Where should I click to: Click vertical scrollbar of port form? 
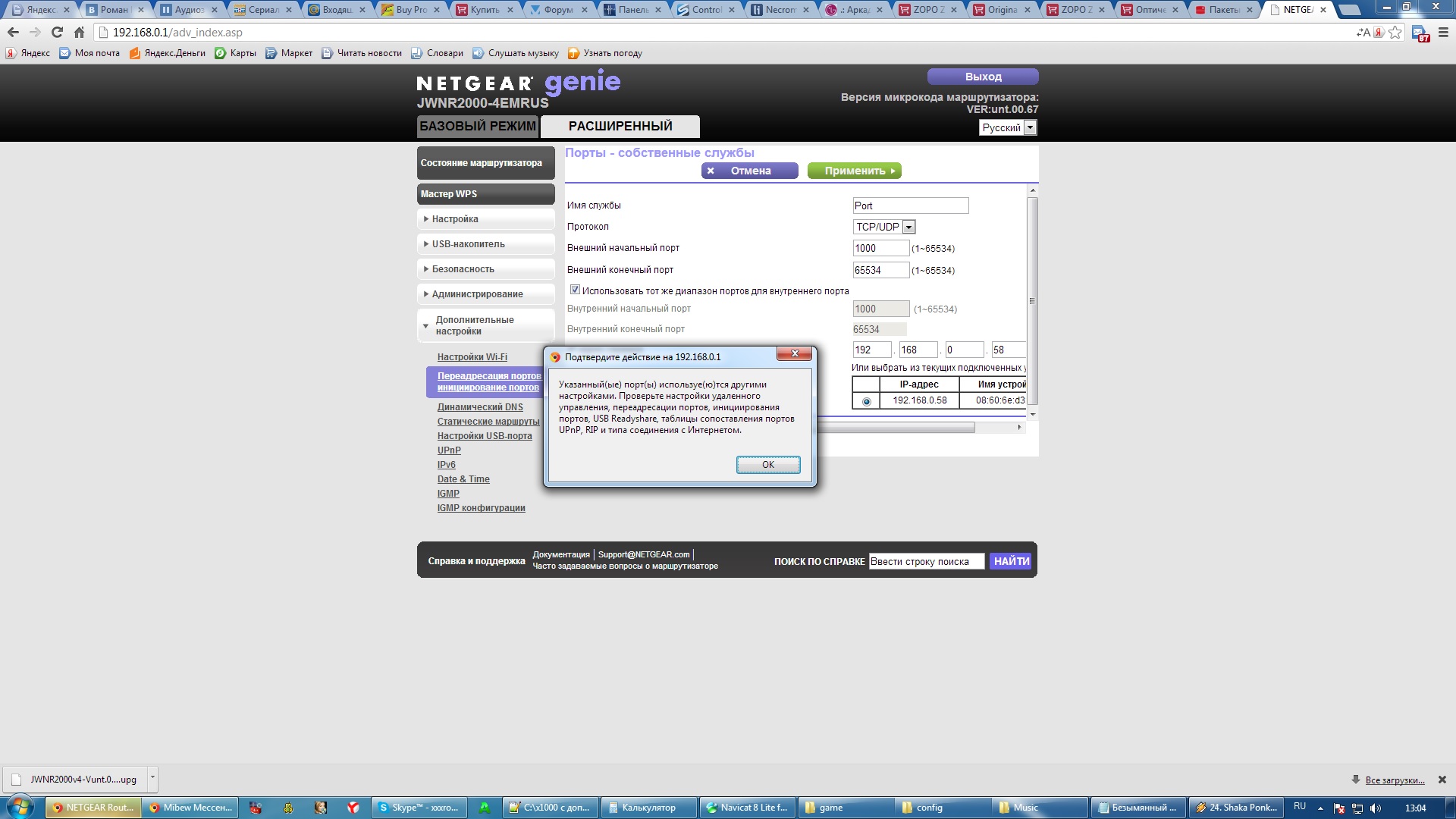coord(1032,301)
